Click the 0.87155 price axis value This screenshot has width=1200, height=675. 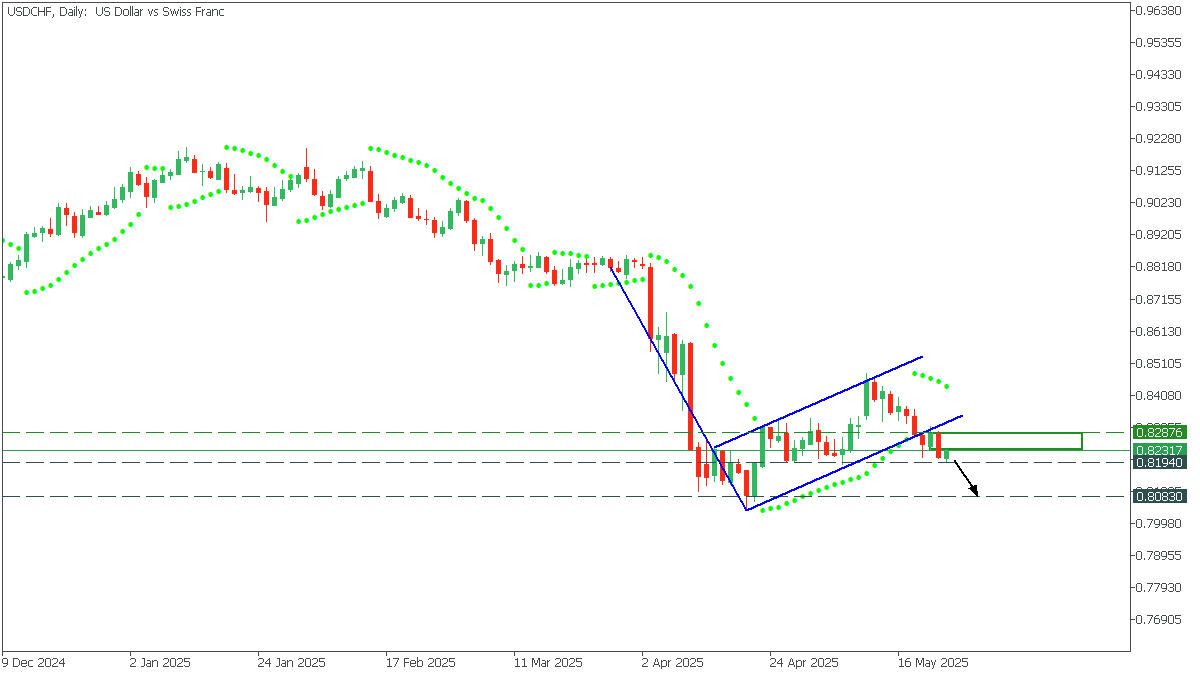(1161, 299)
